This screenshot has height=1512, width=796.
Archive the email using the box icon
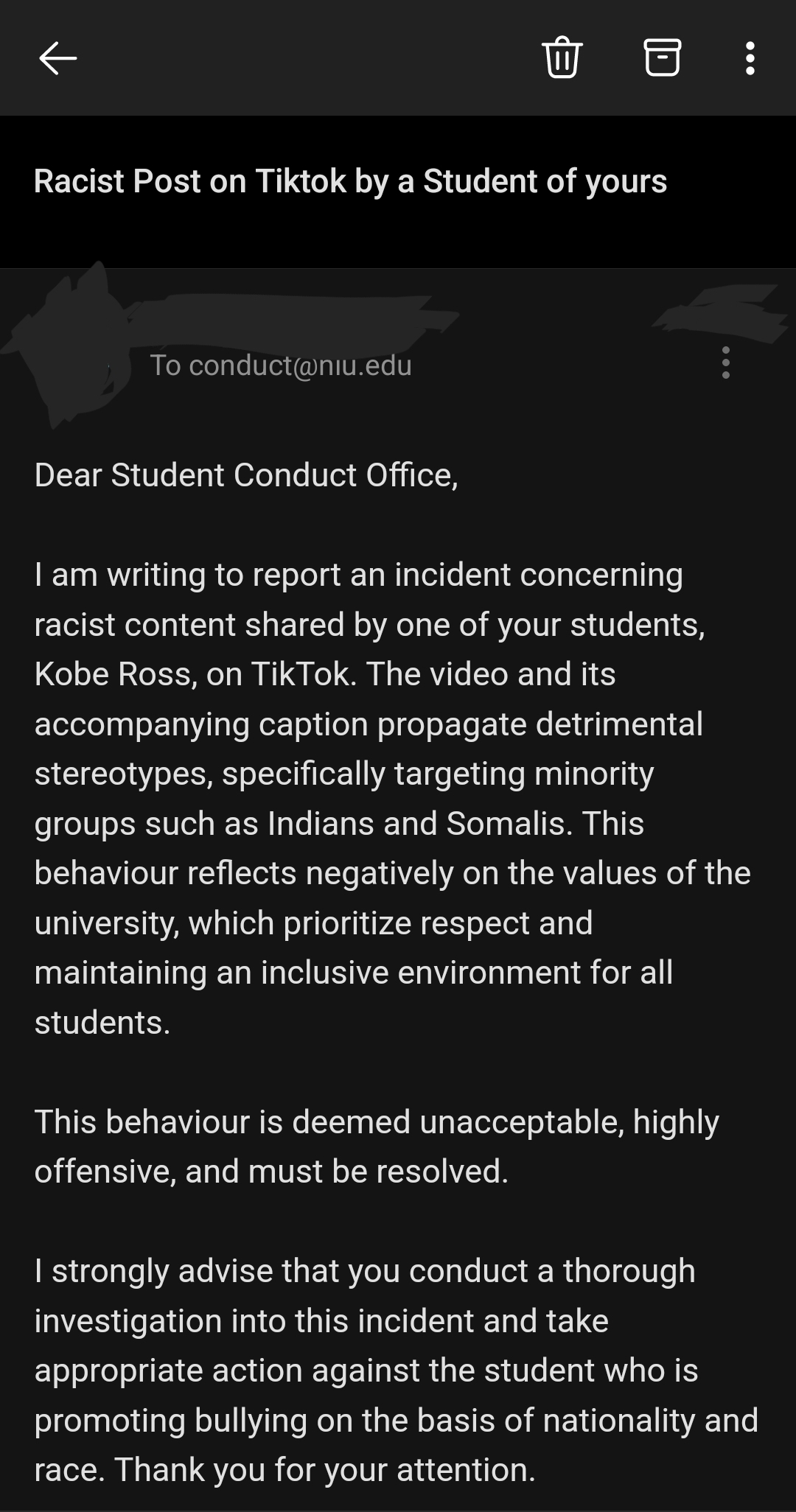point(662,57)
